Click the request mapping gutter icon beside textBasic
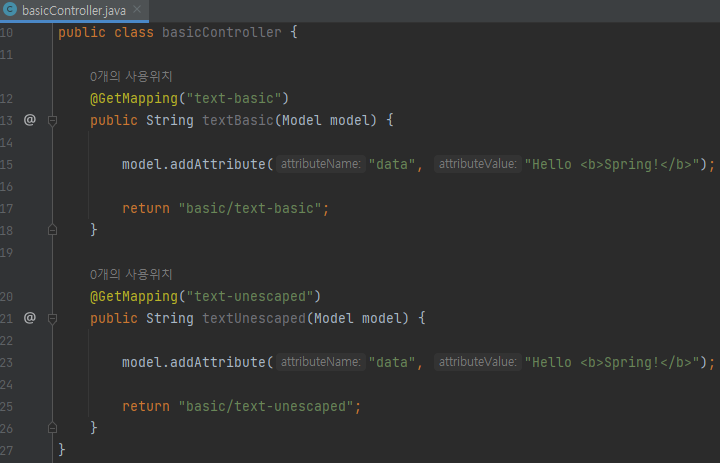The width and height of the screenshot is (720, 463). click(x=30, y=120)
